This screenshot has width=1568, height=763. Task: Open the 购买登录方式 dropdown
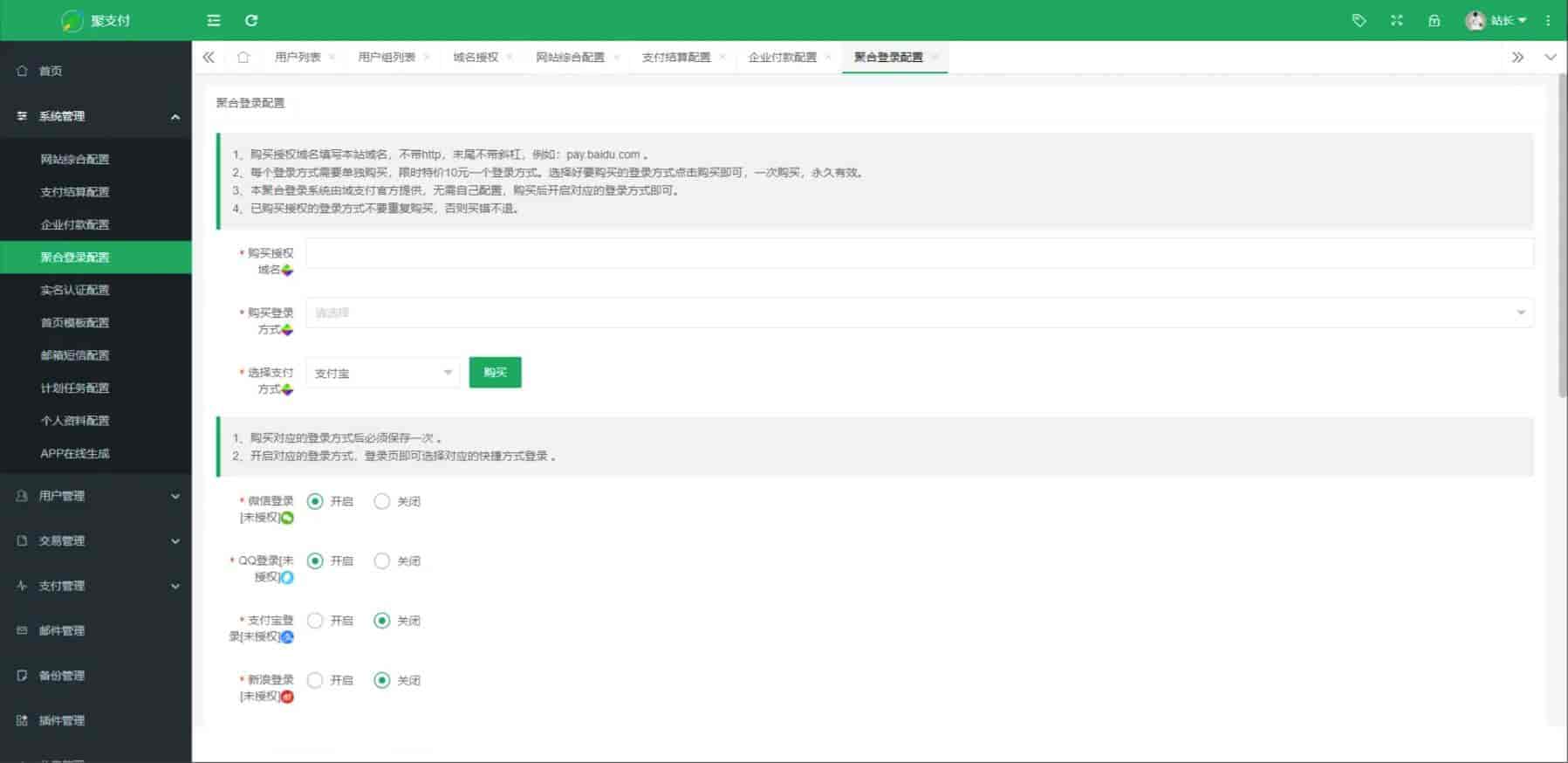pos(919,313)
